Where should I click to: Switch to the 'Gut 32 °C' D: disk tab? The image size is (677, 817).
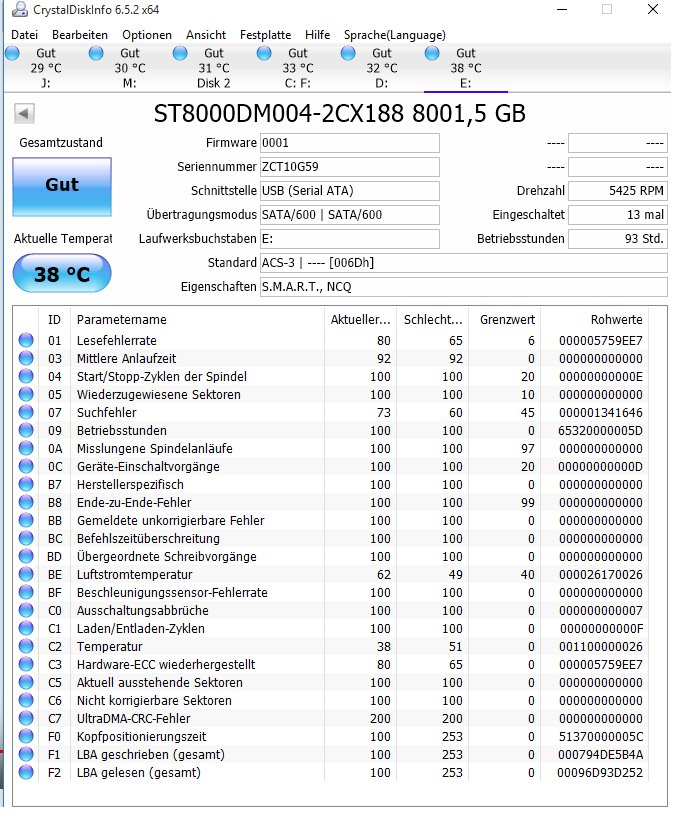click(381, 68)
